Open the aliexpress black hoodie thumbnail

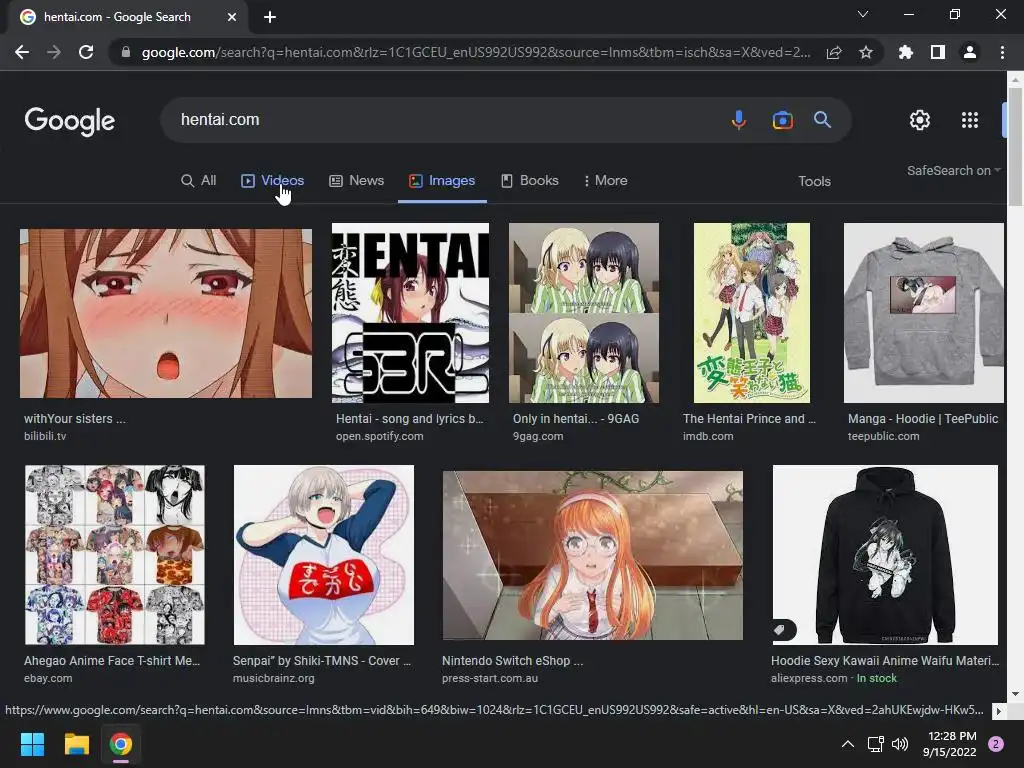pos(886,555)
